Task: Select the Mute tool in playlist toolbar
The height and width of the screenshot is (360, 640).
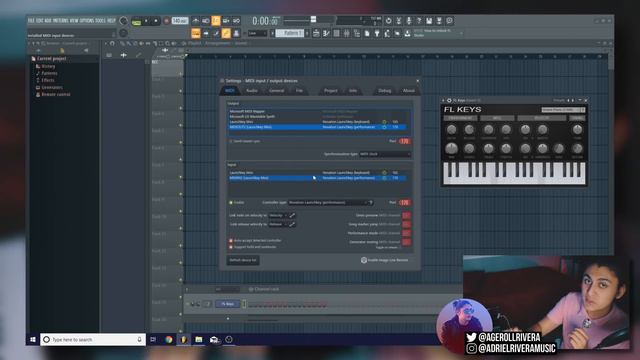Action: 141,43
